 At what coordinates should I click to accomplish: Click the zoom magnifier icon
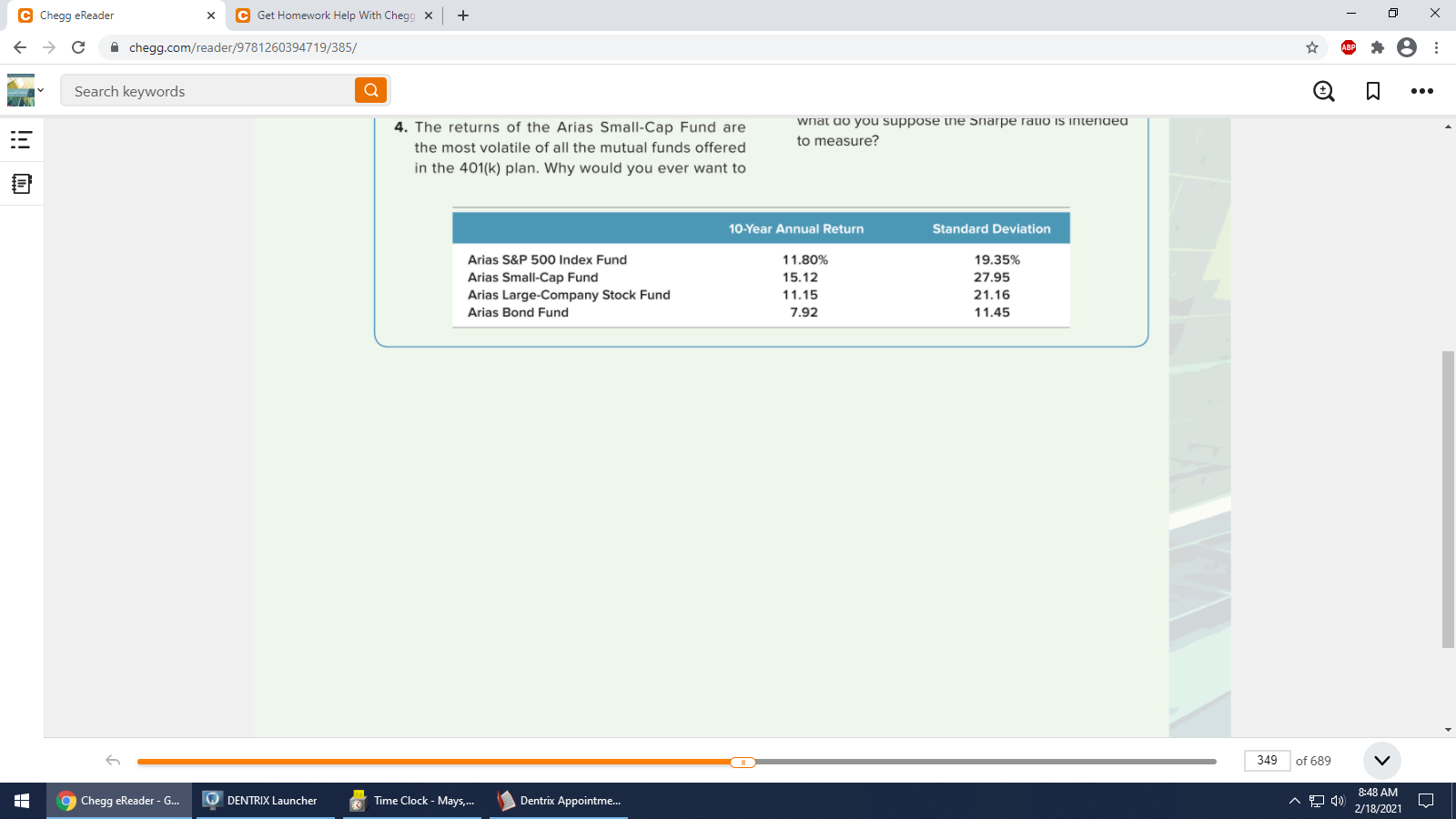pos(1324,91)
